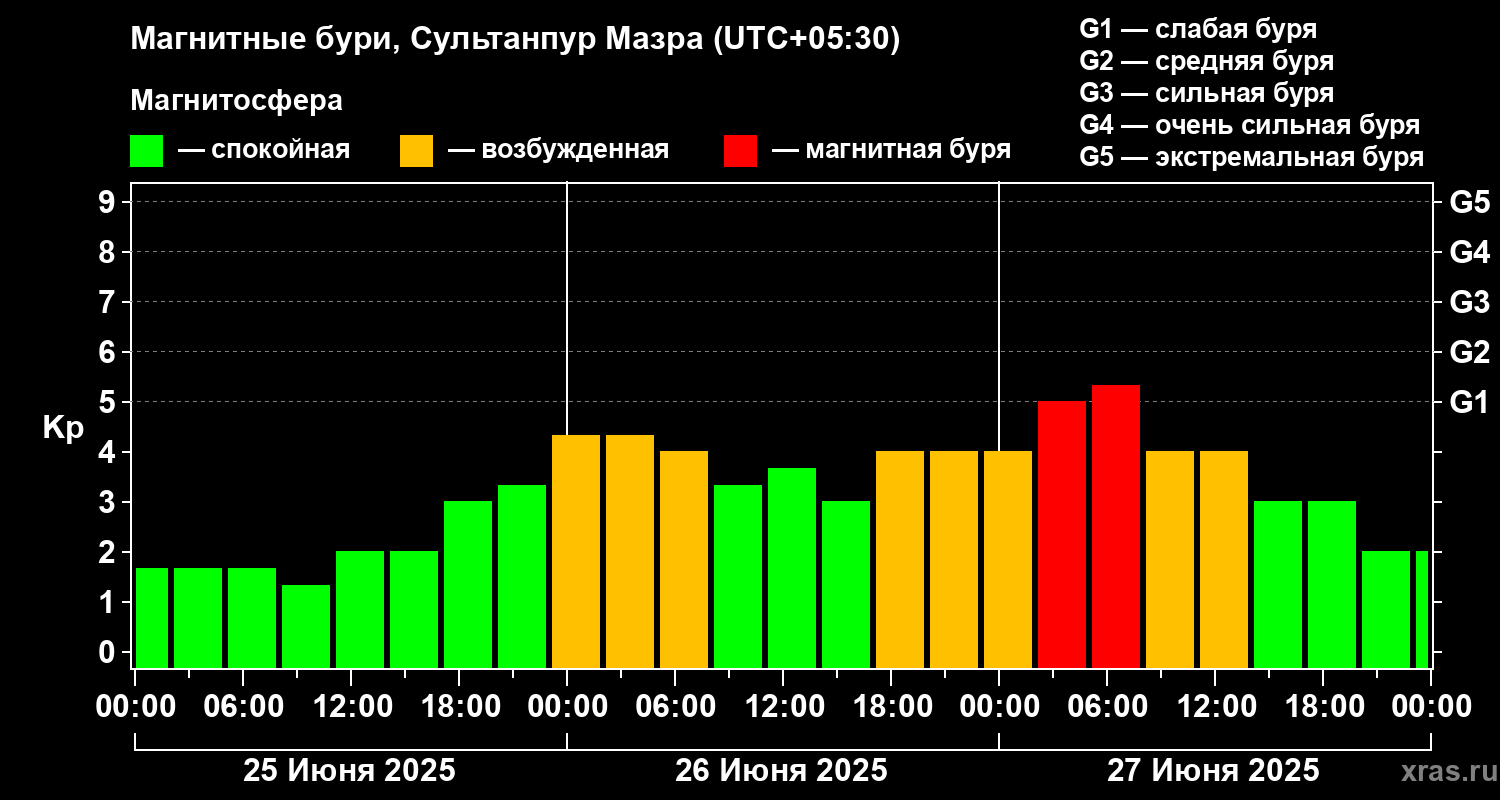1500x800 pixels.
Task: Click the red 'магнитная буря' legend swatch
Action: 740,150
